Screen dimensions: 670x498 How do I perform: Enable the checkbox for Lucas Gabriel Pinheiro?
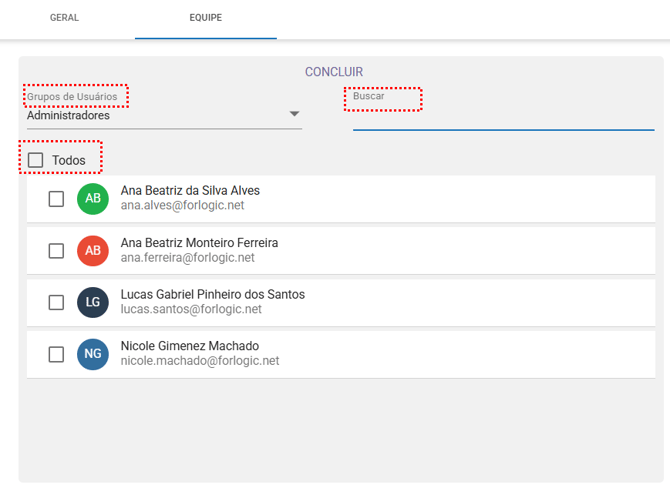click(57, 302)
